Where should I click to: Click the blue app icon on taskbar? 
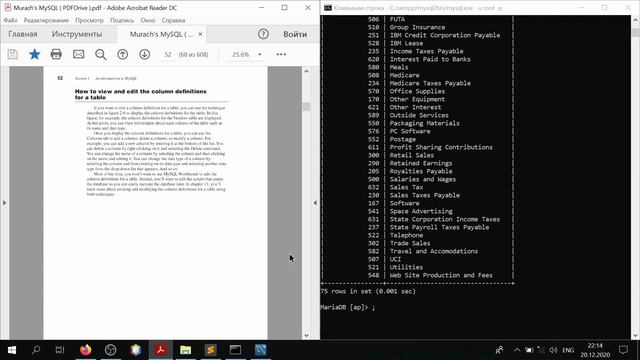coord(260,350)
